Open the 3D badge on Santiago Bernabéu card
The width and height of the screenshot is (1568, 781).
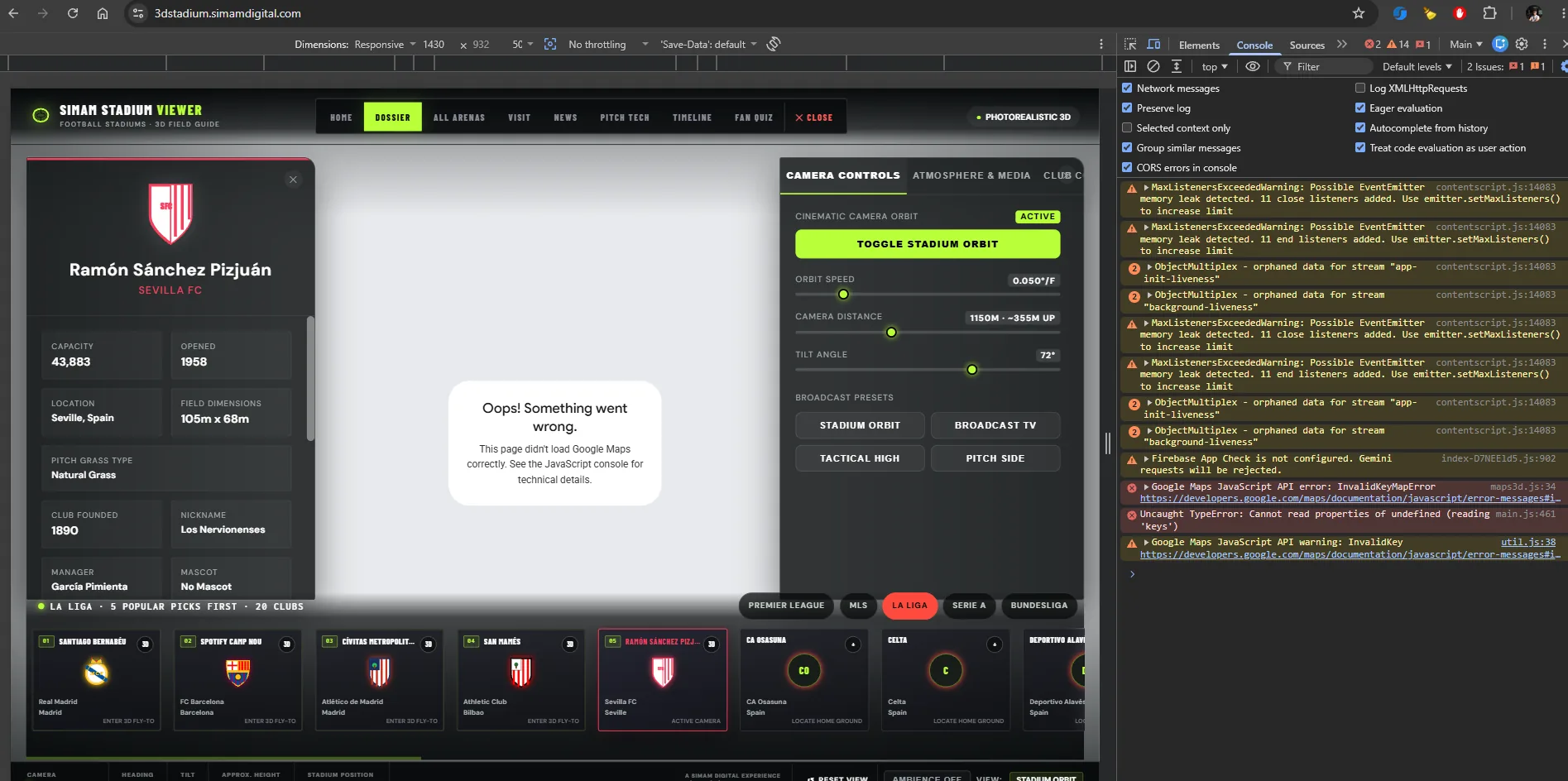click(x=146, y=644)
